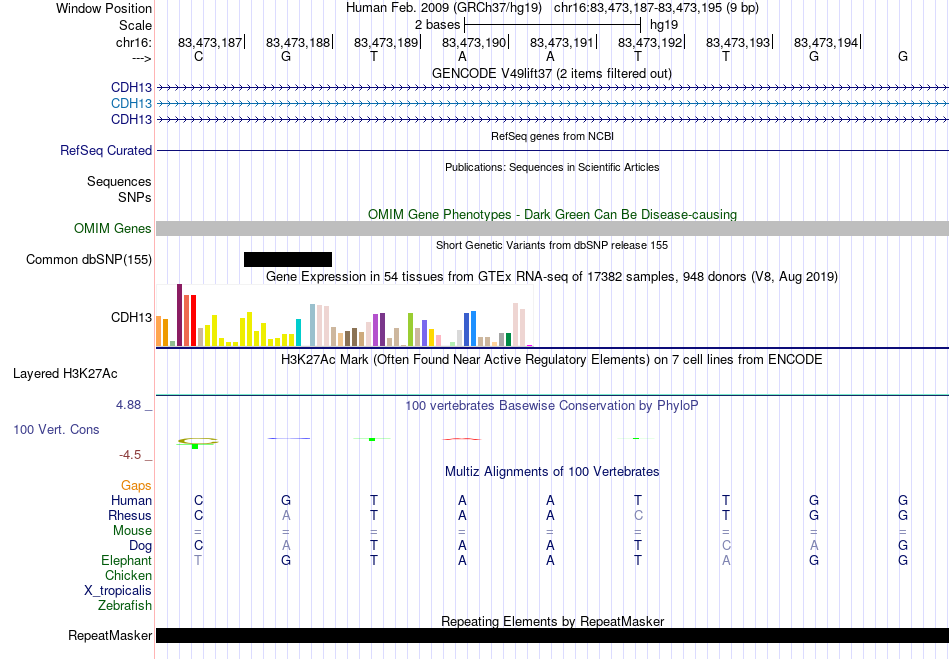
Task: Click the 'RepeatMasker' track label
Action: click(x=110, y=635)
